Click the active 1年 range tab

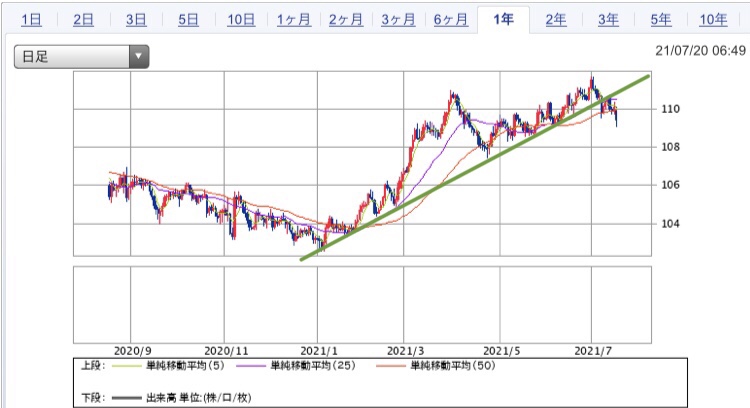[x=504, y=20]
